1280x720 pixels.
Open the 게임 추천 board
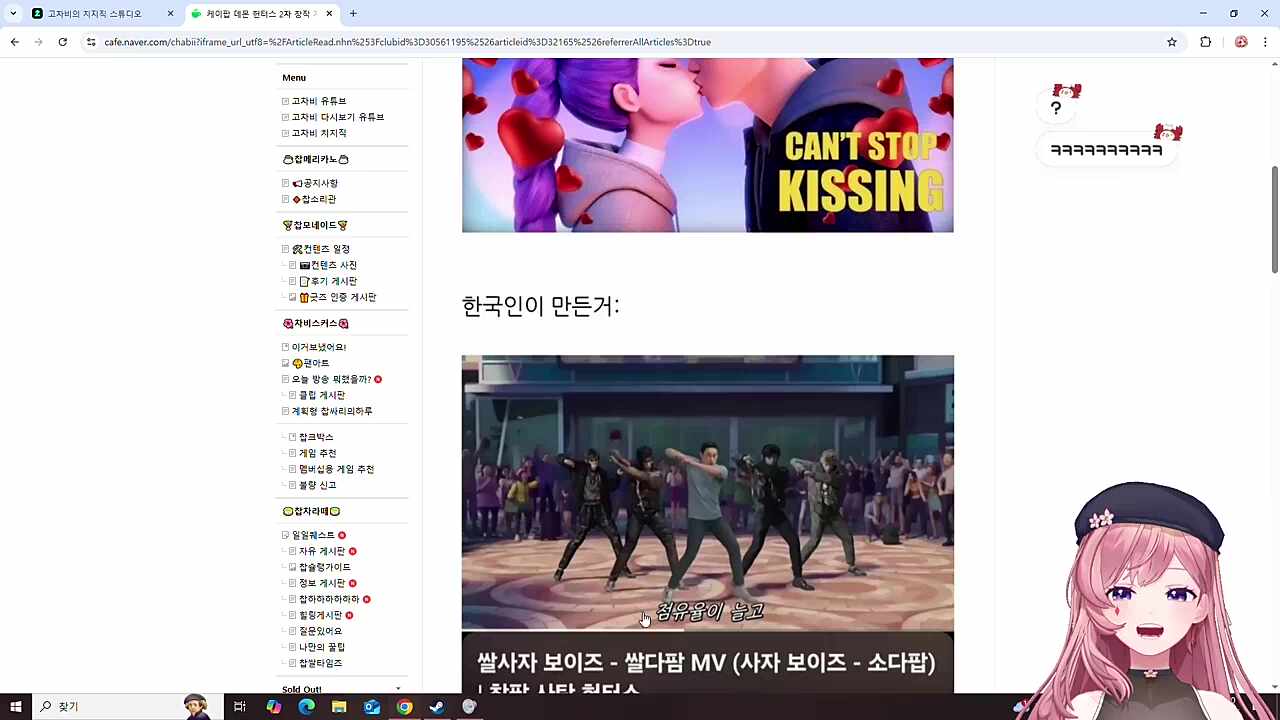pyautogui.click(x=318, y=453)
